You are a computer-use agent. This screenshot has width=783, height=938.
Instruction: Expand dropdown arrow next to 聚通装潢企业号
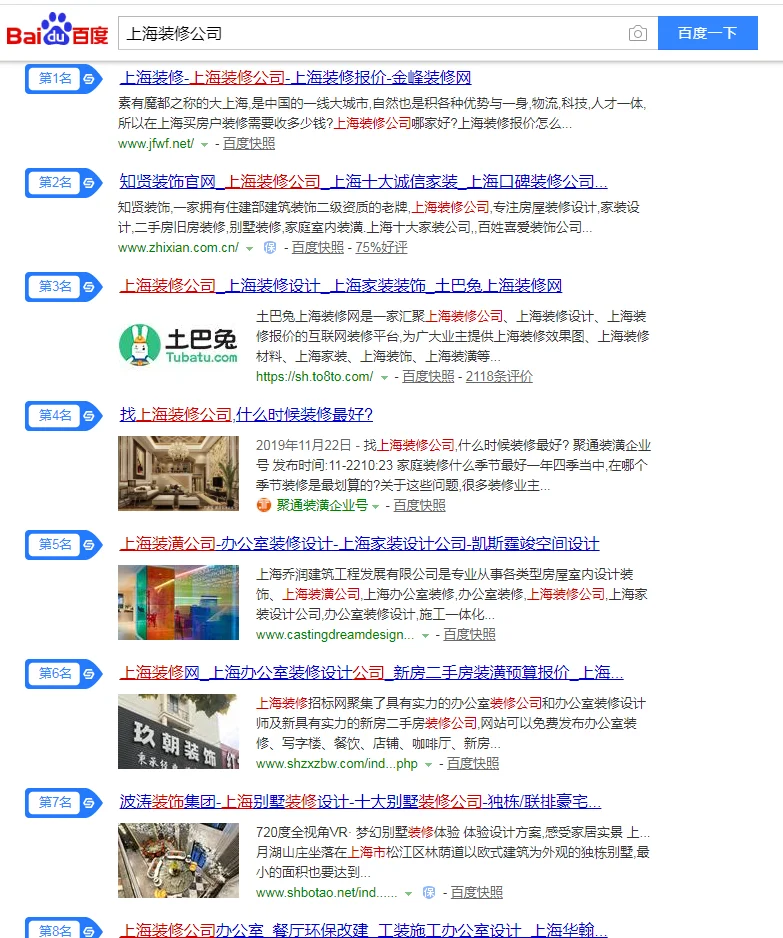tap(376, 506)
